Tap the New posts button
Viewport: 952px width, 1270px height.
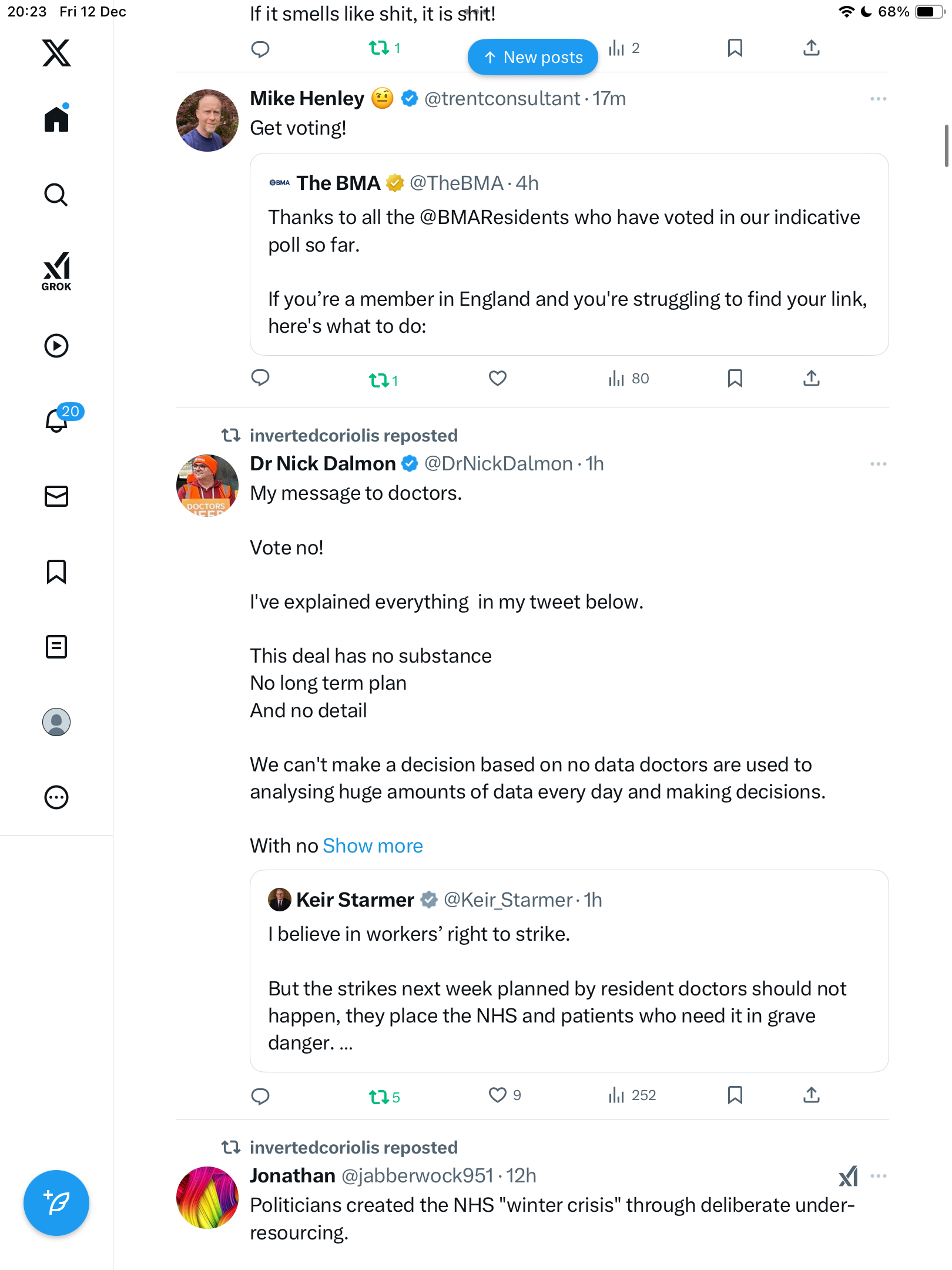pyautogui.click(x=533, y=57)
